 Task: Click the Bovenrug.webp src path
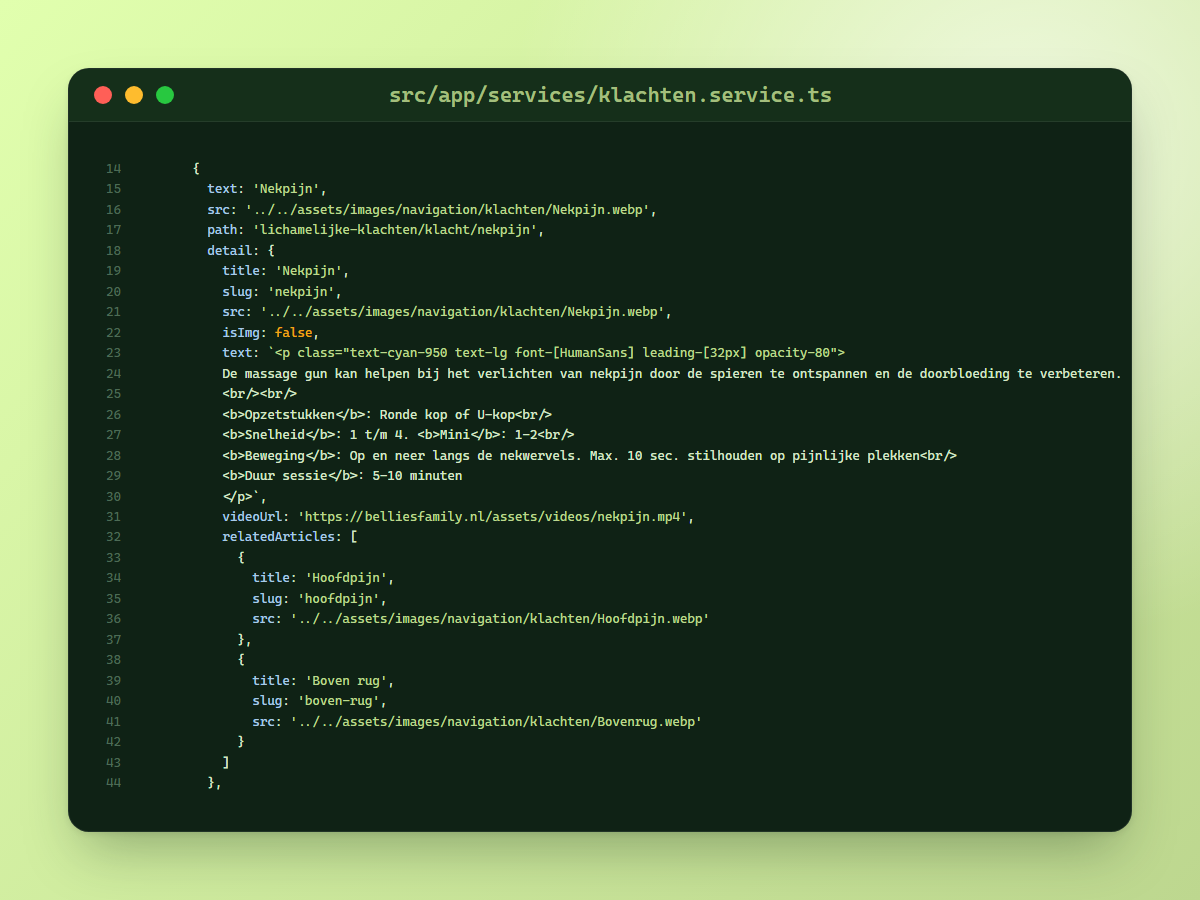[496, 721]
